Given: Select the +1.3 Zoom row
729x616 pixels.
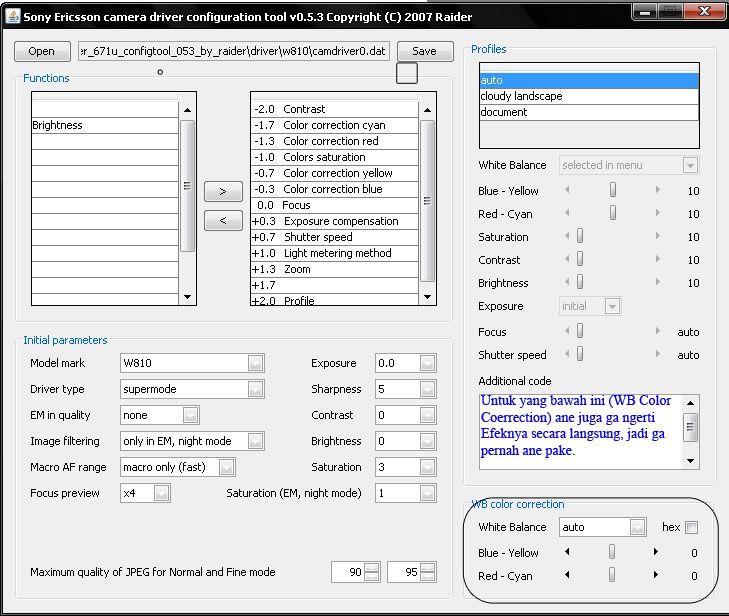Looking at the screenshot, I should tap(334, 269).
